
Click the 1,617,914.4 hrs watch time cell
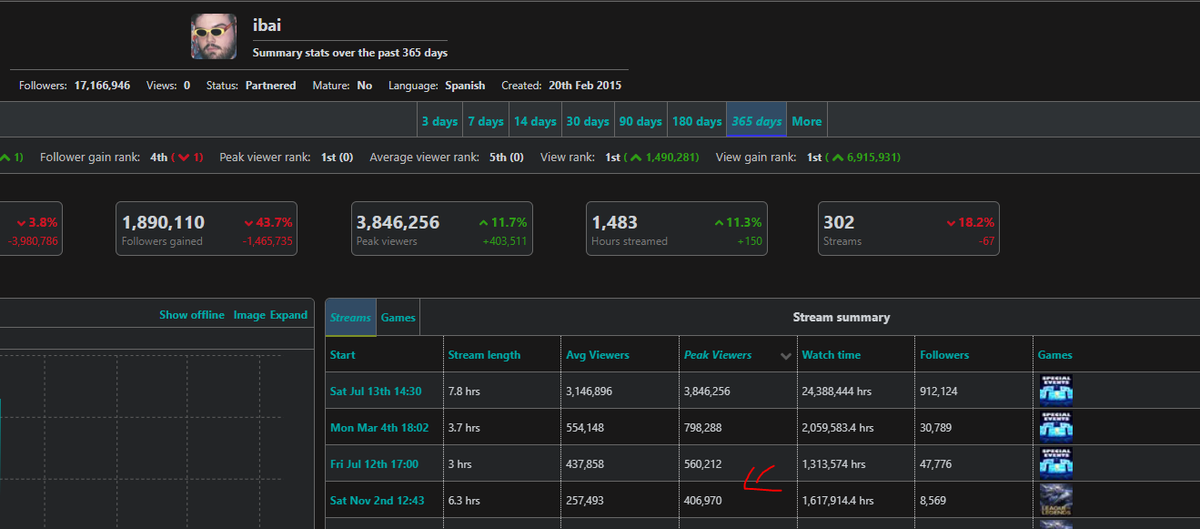click(838, 500)
